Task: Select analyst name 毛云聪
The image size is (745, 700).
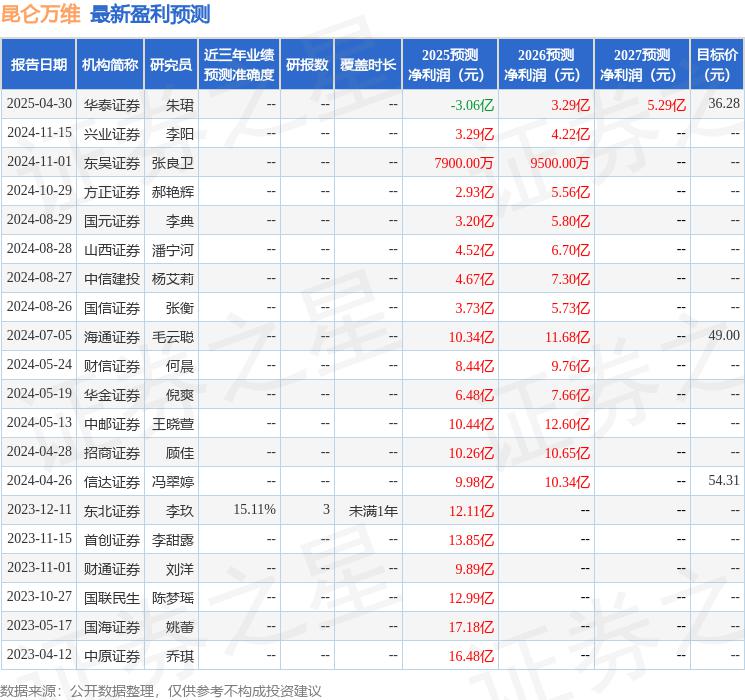Action: 172,337
